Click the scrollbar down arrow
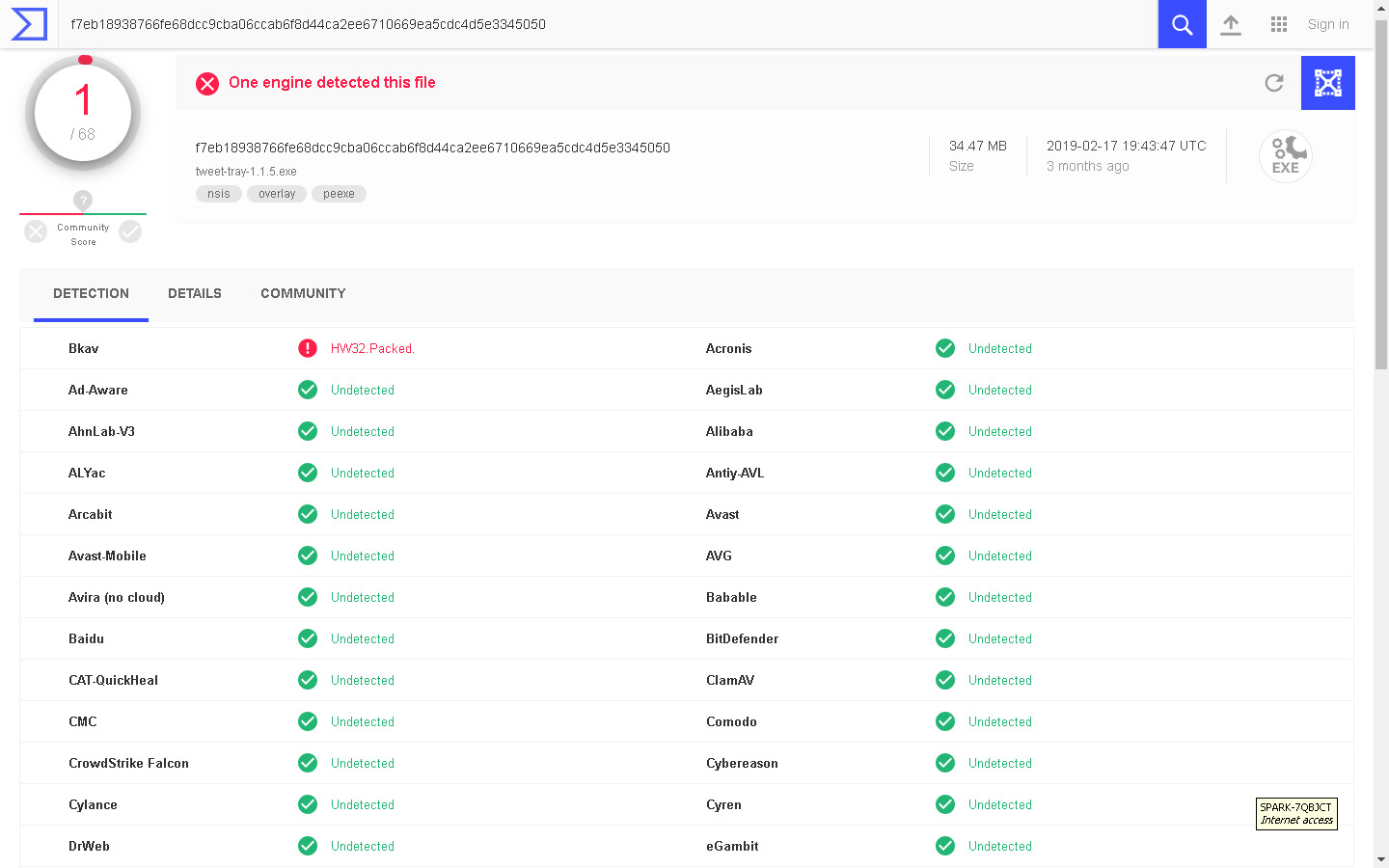The height and width of the screenshot is (868, 1389). pos(1381,859)
